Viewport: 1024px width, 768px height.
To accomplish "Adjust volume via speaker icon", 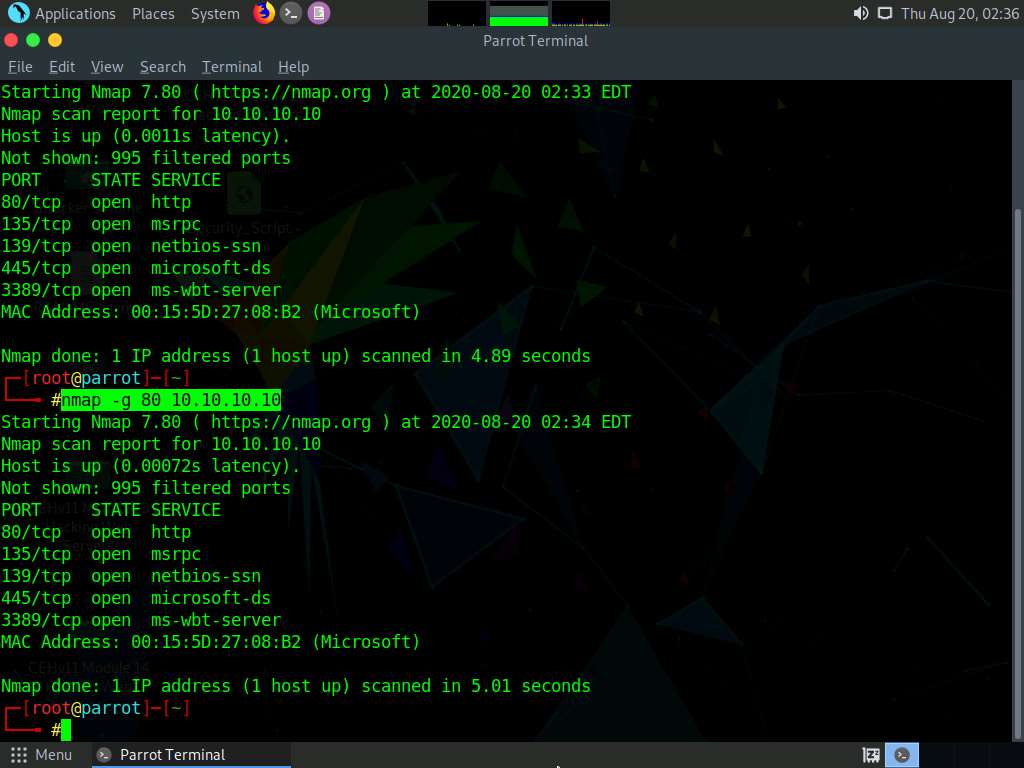I will 861,13.
